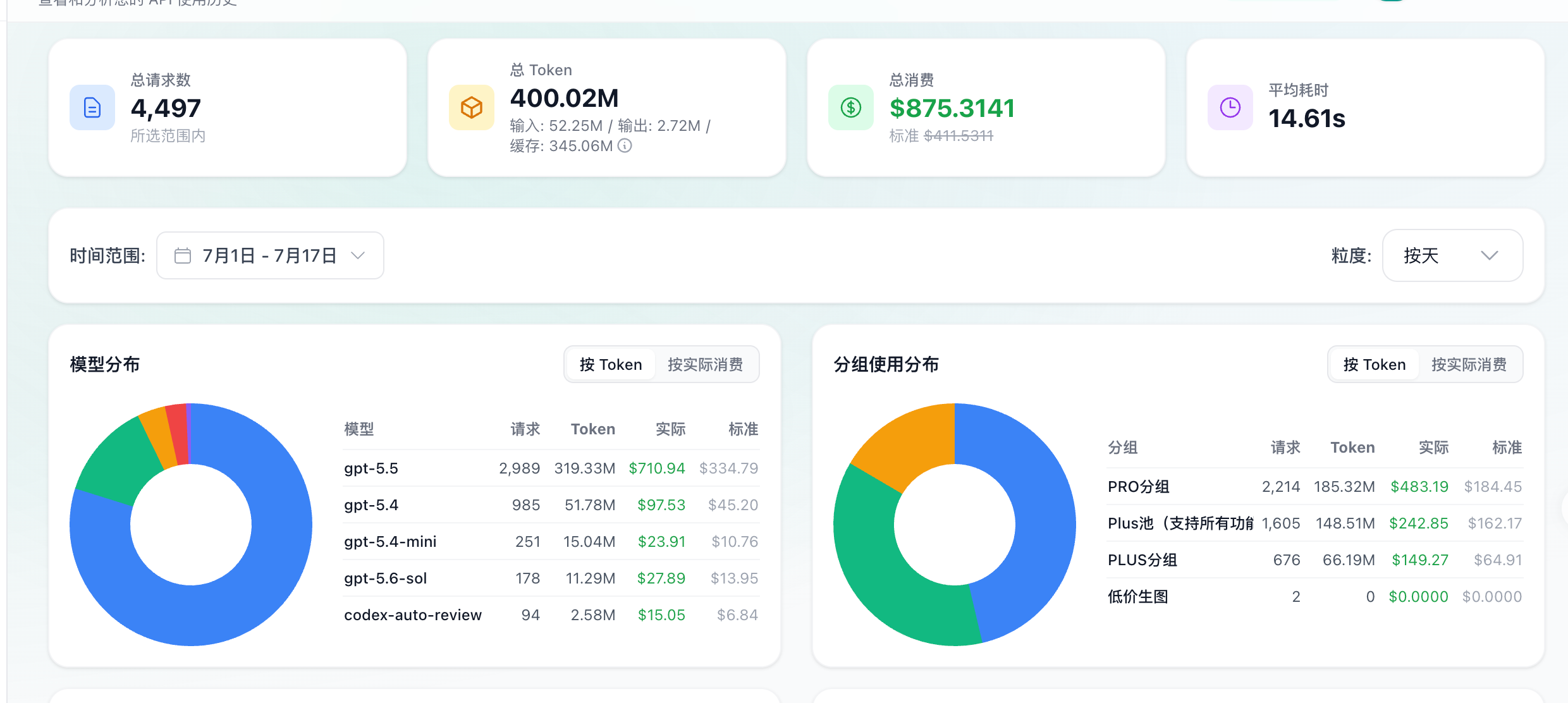Click the total requests document icon
The width and height of the screenshot is (1568, 703).
coord(92,107)
